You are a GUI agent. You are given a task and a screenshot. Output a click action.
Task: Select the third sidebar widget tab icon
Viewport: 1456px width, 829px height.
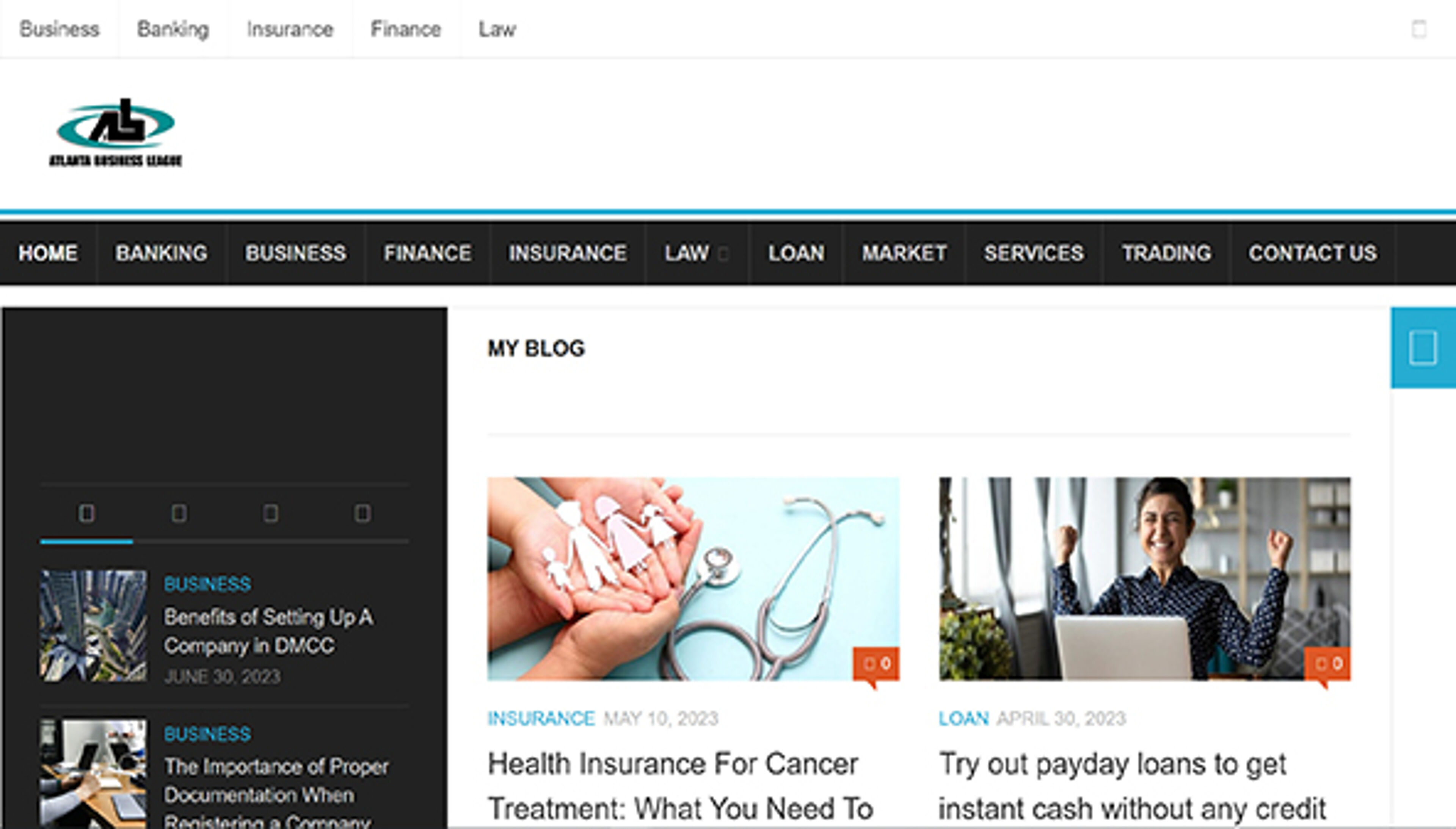point(271,513)
